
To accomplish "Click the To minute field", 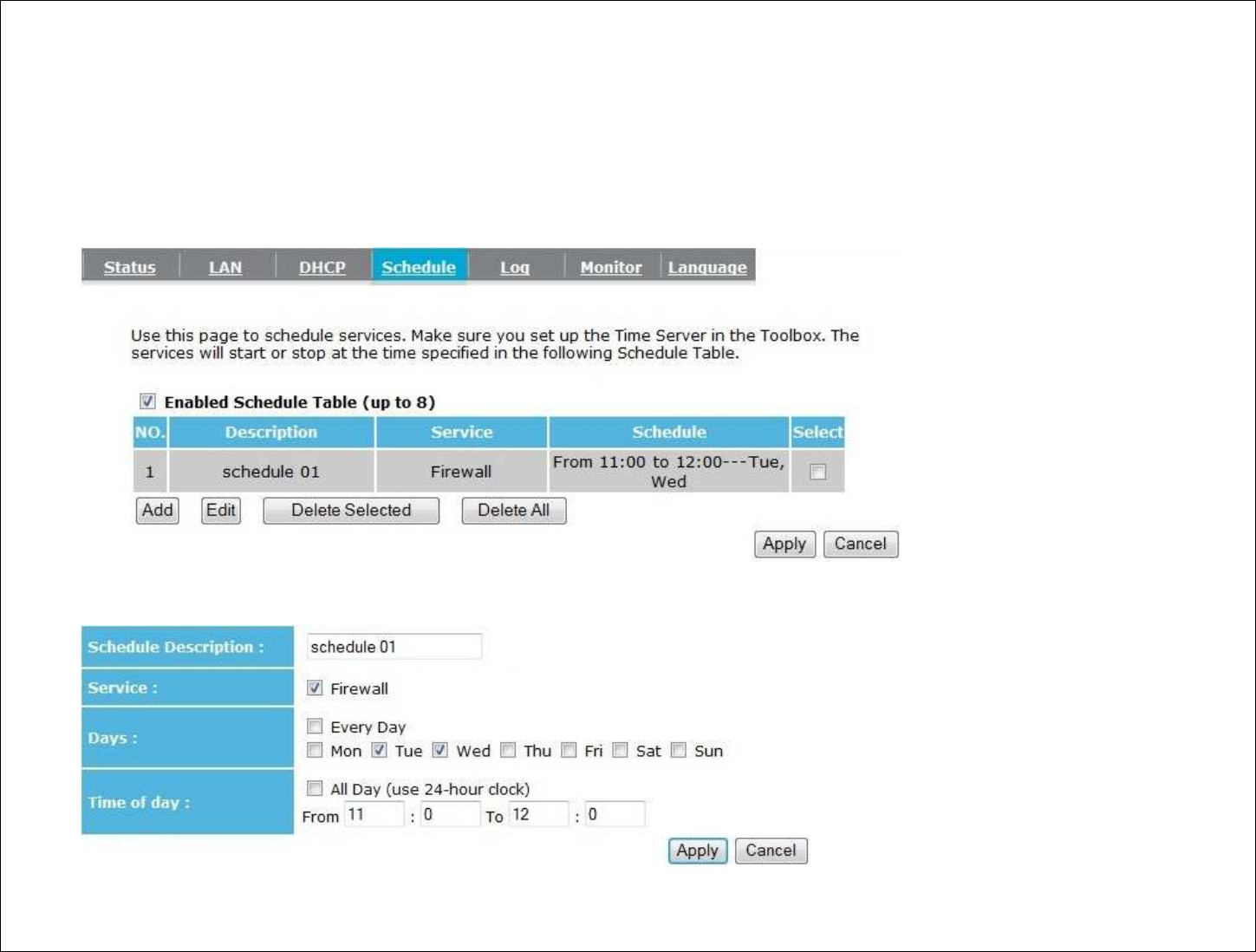I will tap(615, 814).
